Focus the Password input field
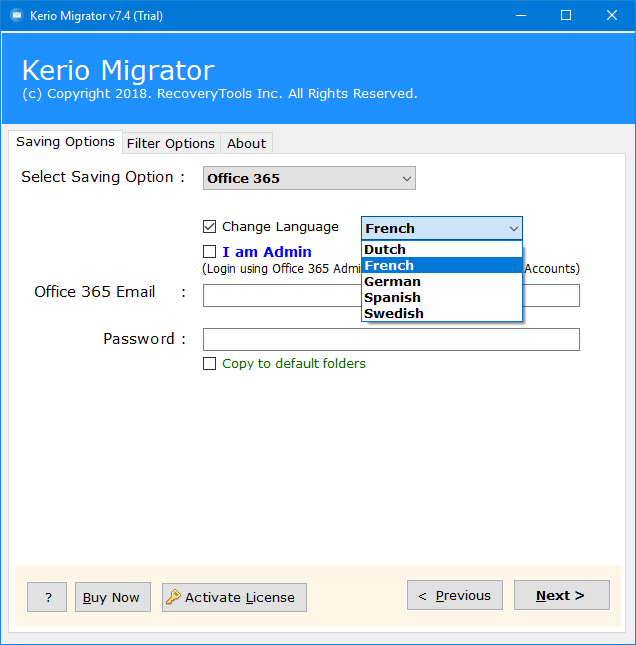636x645 pixels. pos(391,339)
